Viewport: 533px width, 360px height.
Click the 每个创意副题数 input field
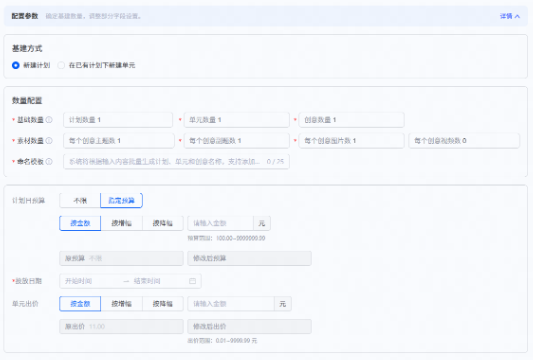[237, 141]
